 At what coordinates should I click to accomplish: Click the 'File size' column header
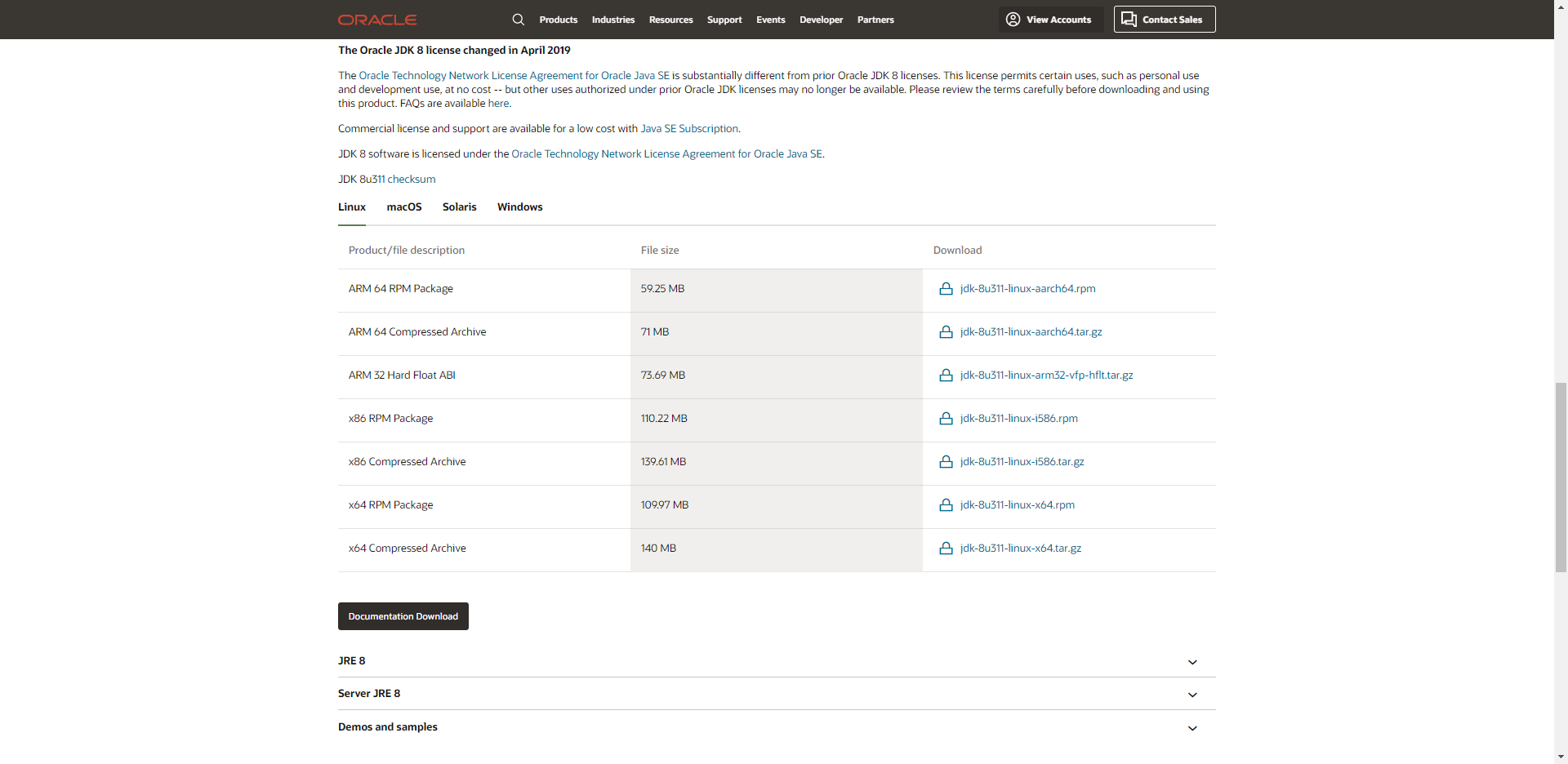(x=660, y=251)
